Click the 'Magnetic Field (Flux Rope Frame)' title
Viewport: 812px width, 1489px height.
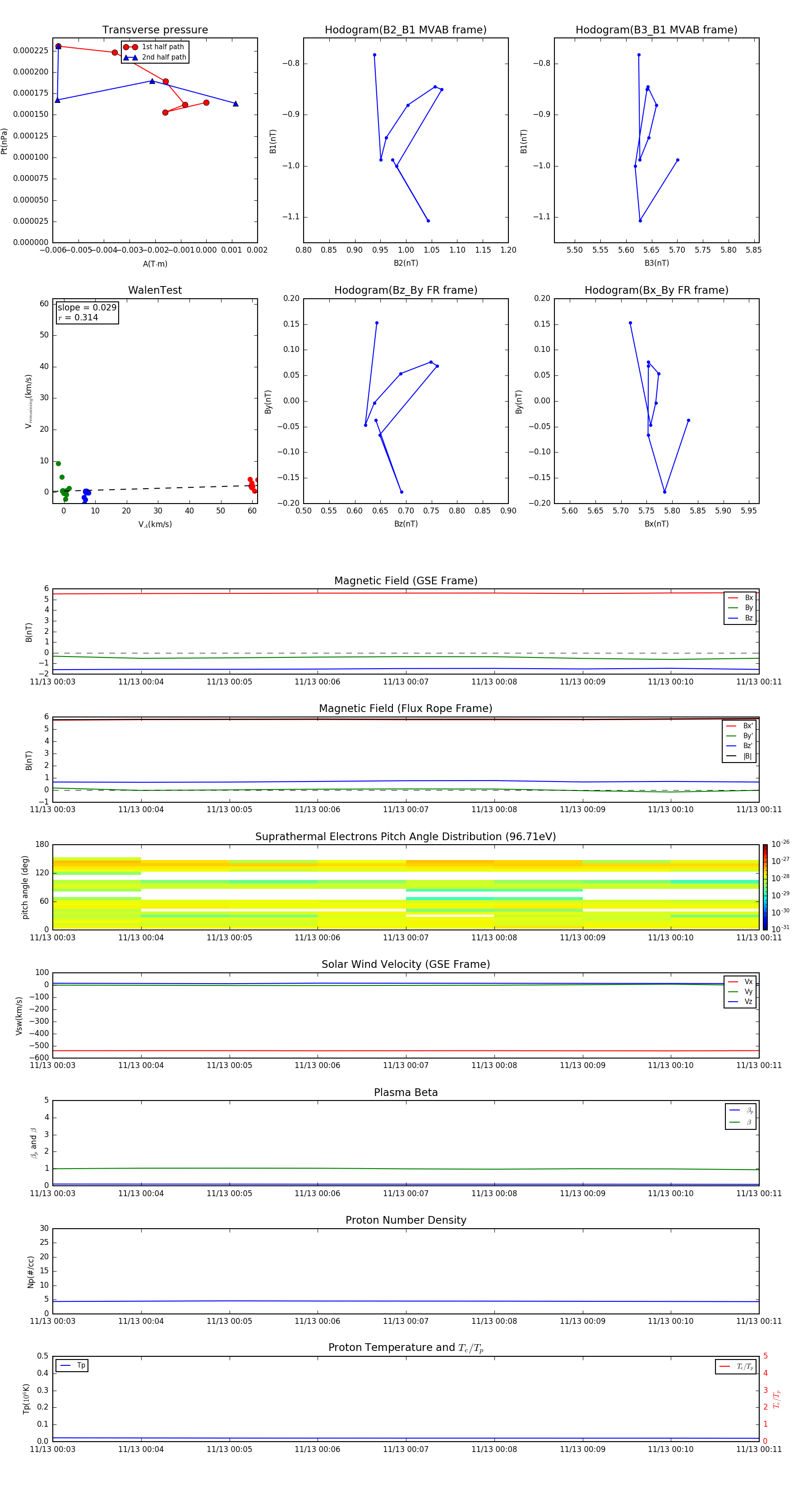(406, 708)
